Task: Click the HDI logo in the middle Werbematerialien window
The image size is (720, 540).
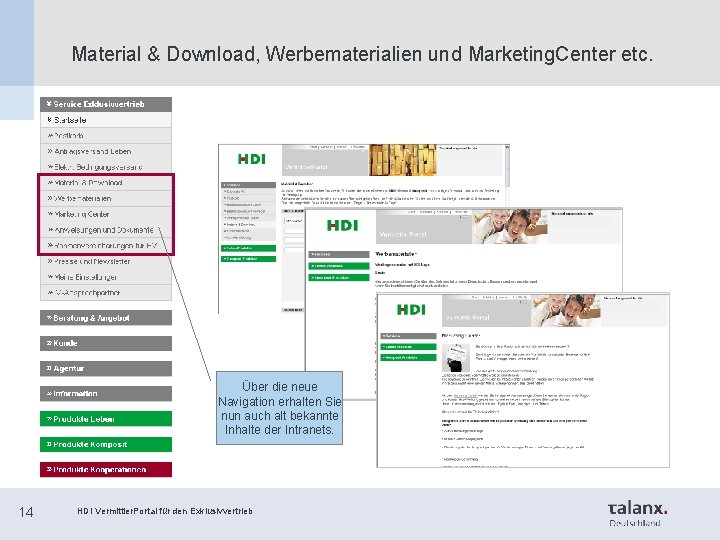Action: pyautogui.click(x=343, y=225)
